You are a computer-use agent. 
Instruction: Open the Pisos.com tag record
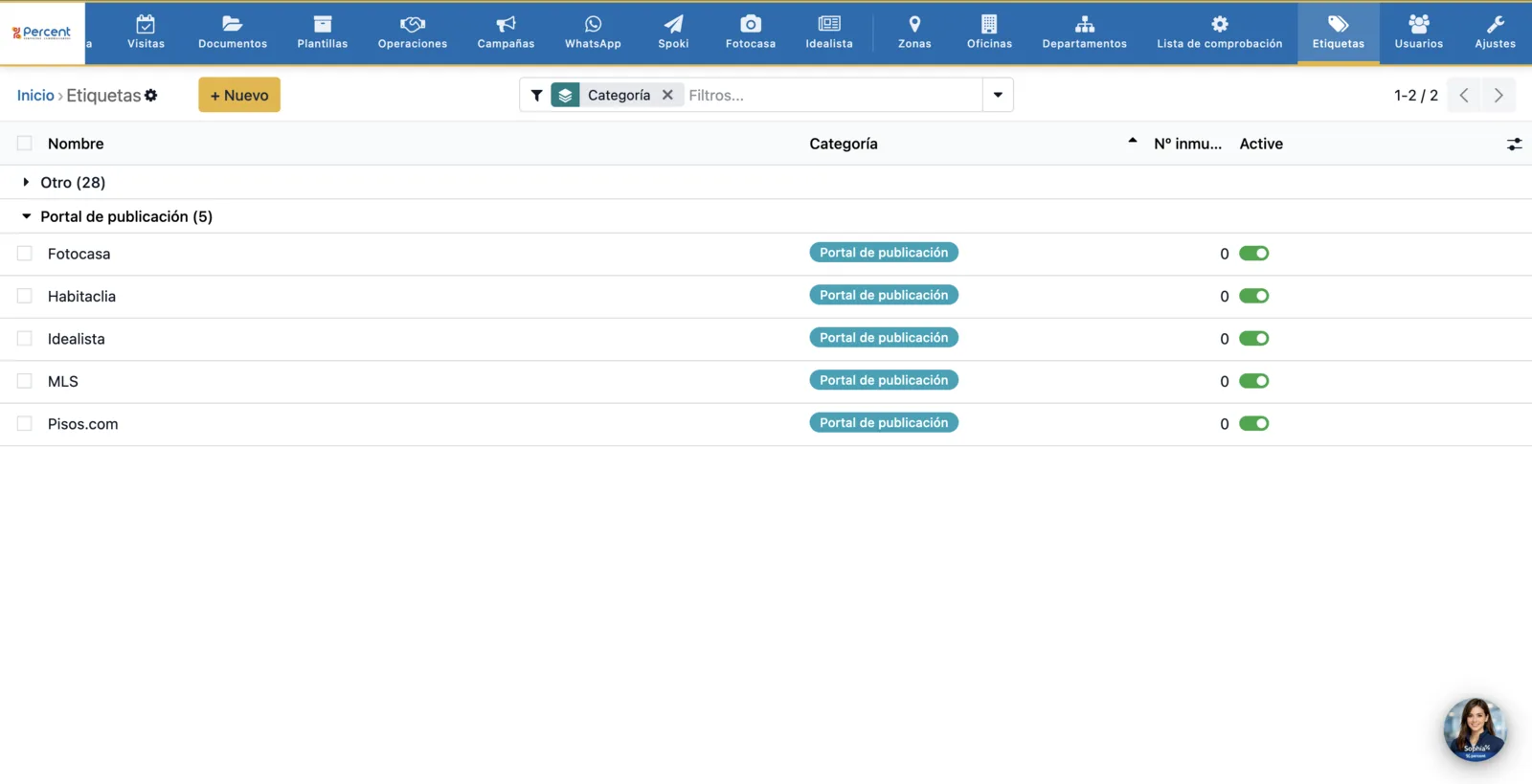[83, 424]
